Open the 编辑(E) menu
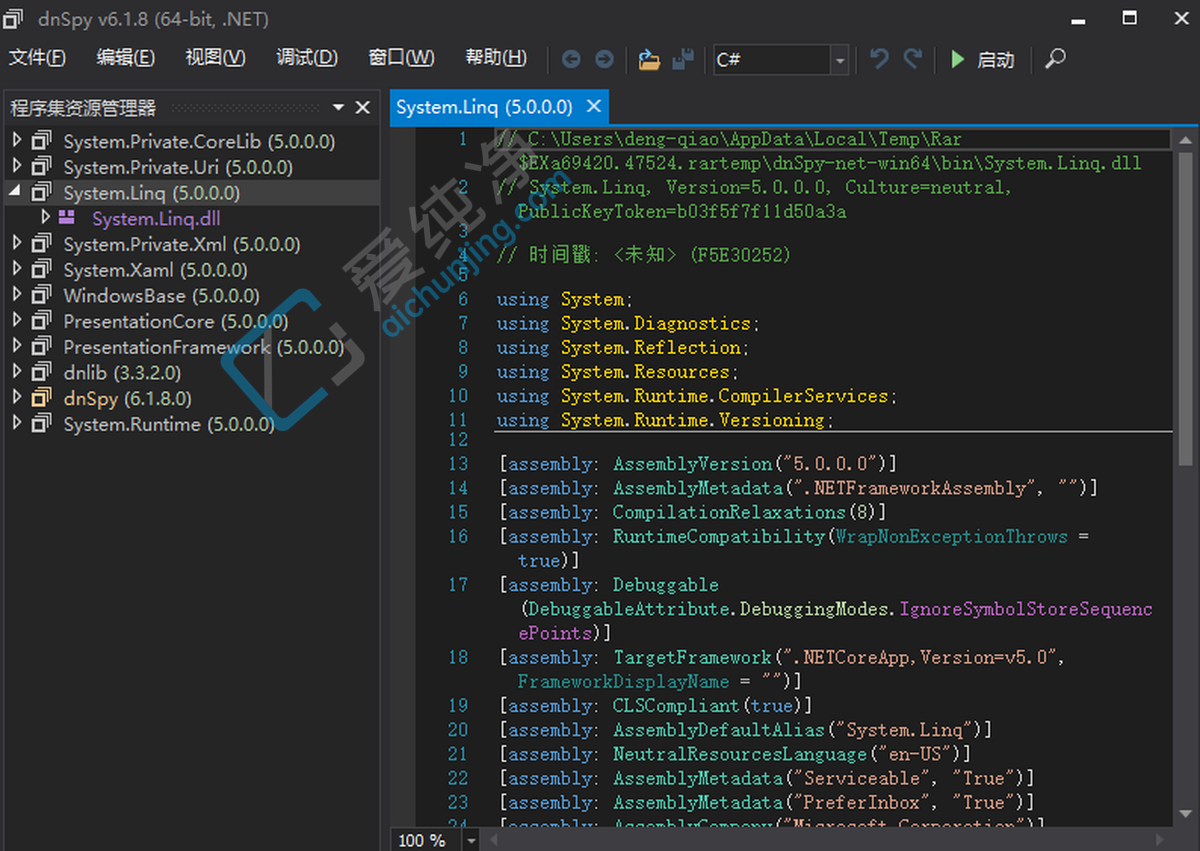 click(125, 58)
